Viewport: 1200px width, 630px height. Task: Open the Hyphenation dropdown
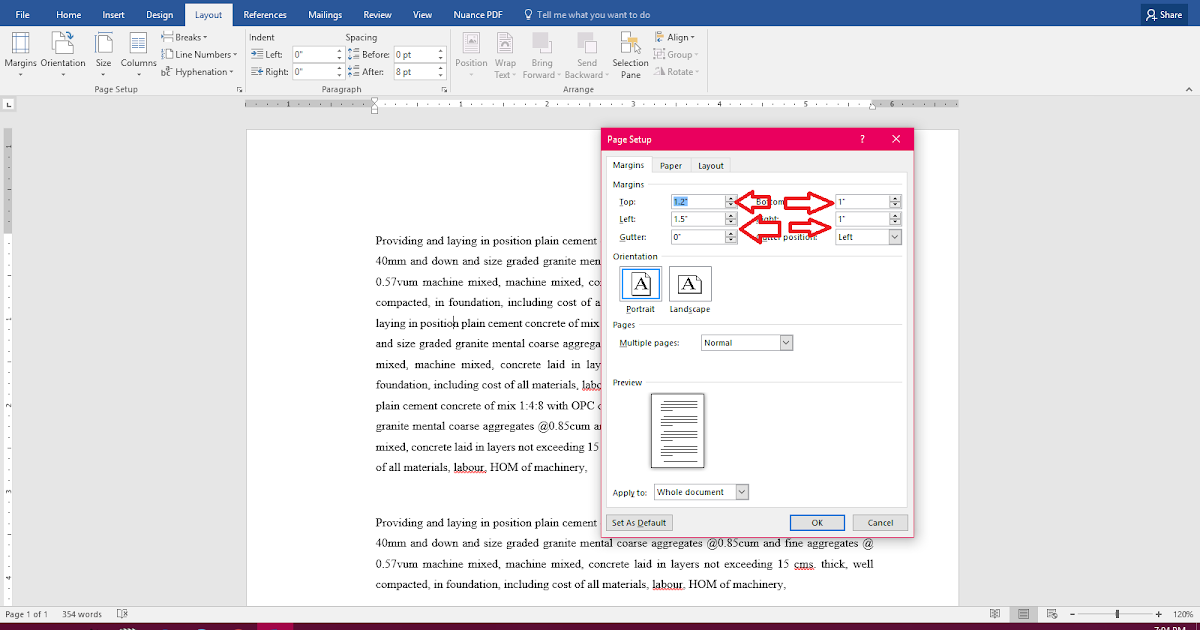pyautogui.click(x=197, y=71)
